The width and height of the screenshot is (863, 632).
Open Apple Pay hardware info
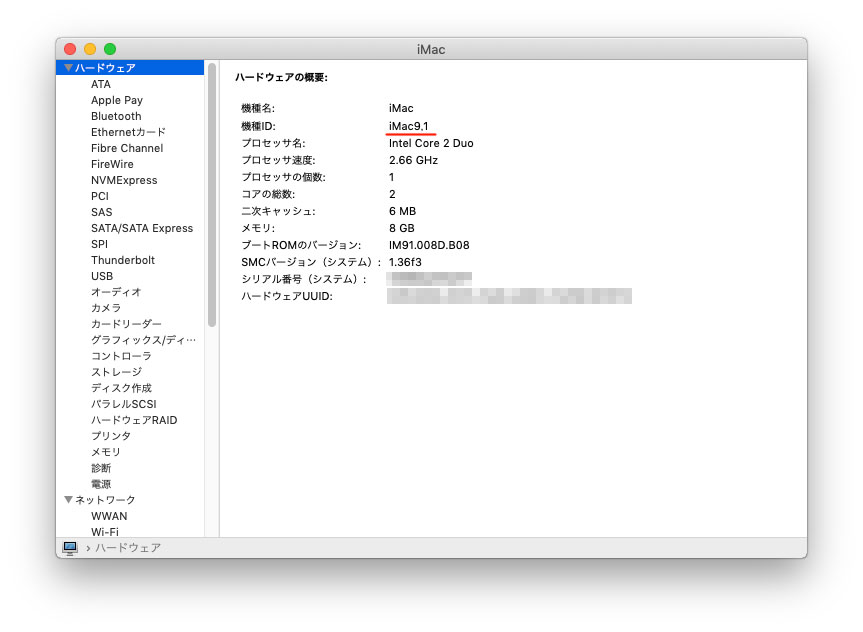coord(117,100)
